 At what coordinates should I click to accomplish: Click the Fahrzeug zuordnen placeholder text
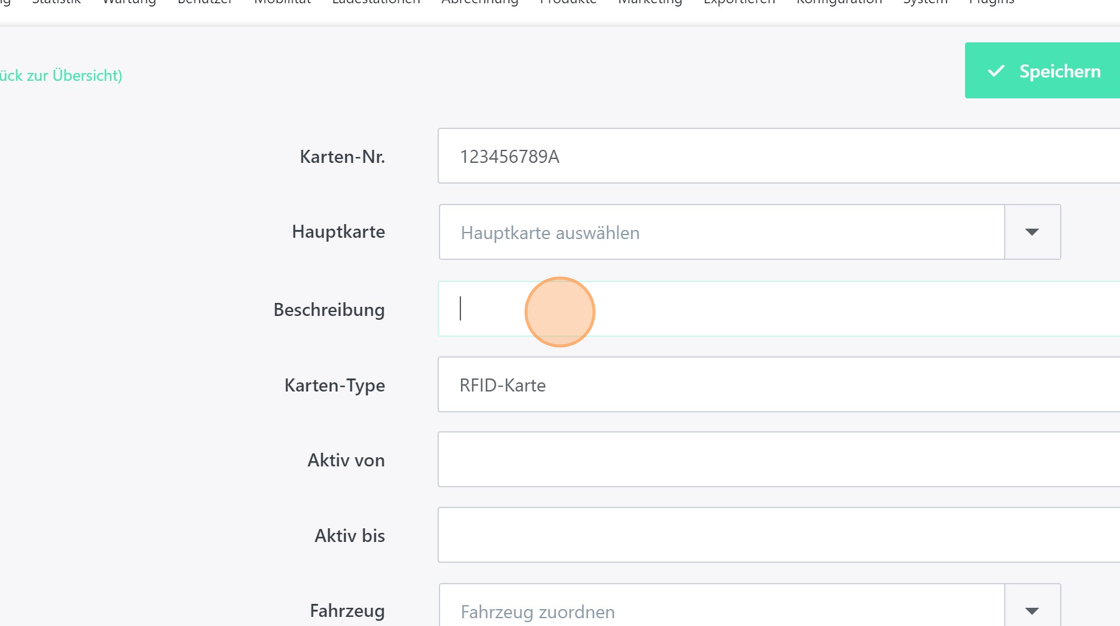click(x=538, y=611)
